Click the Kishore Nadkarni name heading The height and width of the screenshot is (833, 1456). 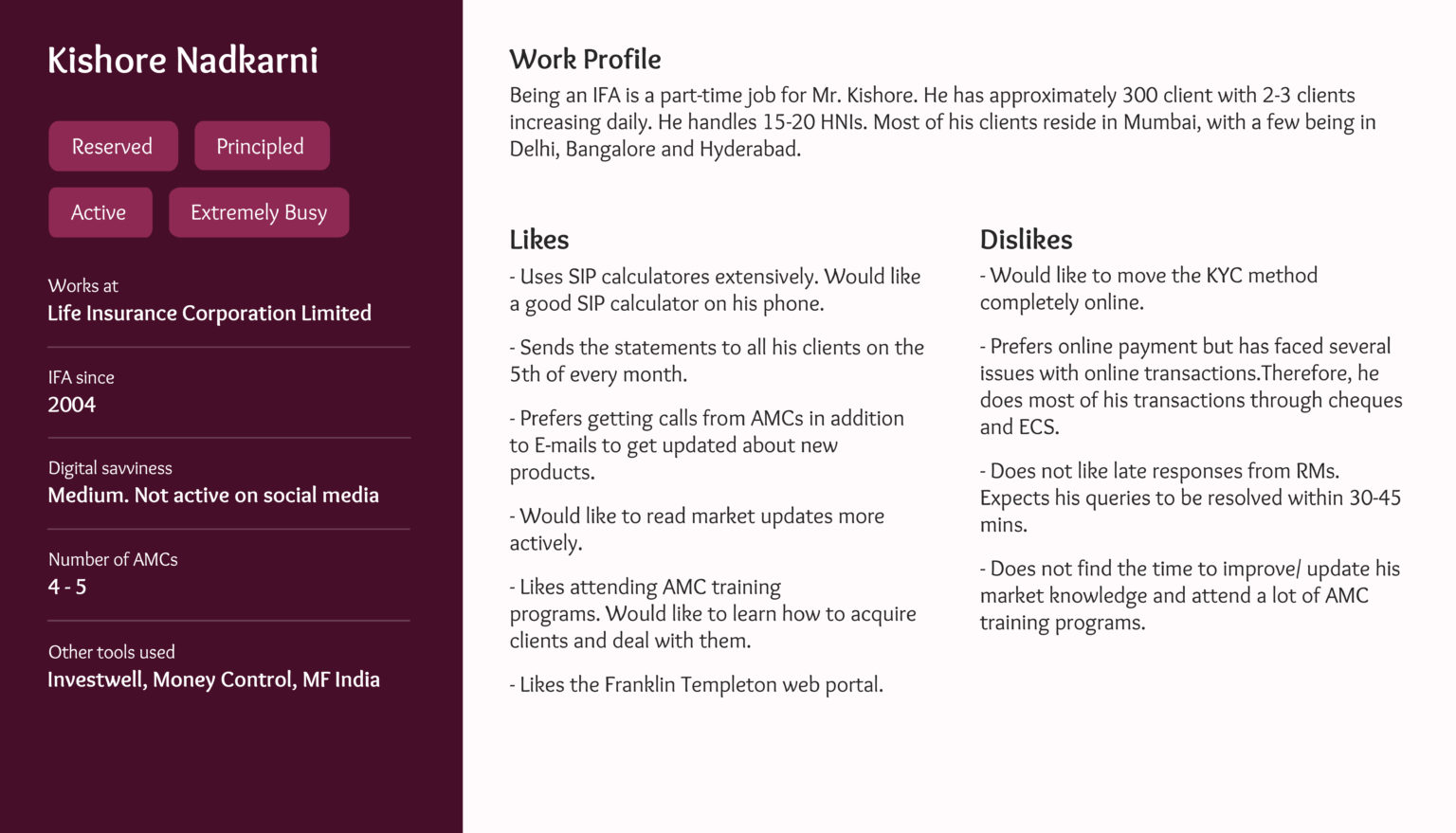click(x=183, y=60)
